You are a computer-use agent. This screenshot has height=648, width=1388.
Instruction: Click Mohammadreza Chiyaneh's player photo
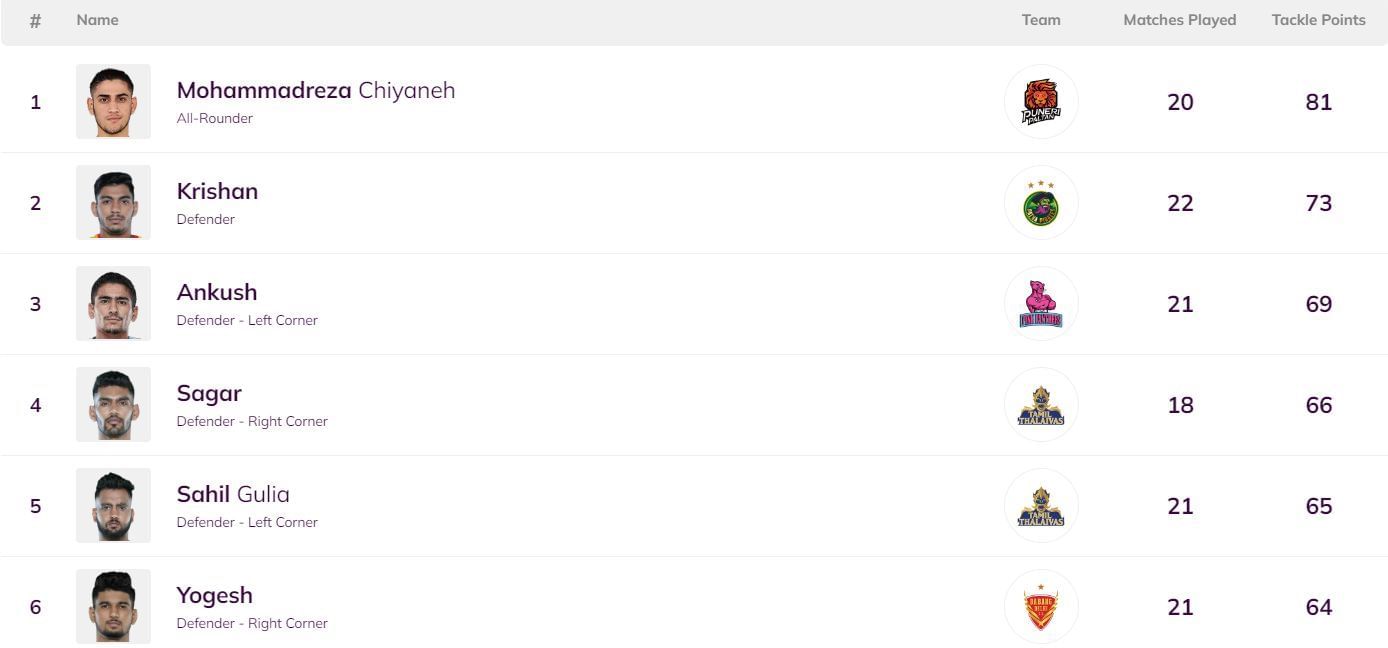click(x=113, y=102)
